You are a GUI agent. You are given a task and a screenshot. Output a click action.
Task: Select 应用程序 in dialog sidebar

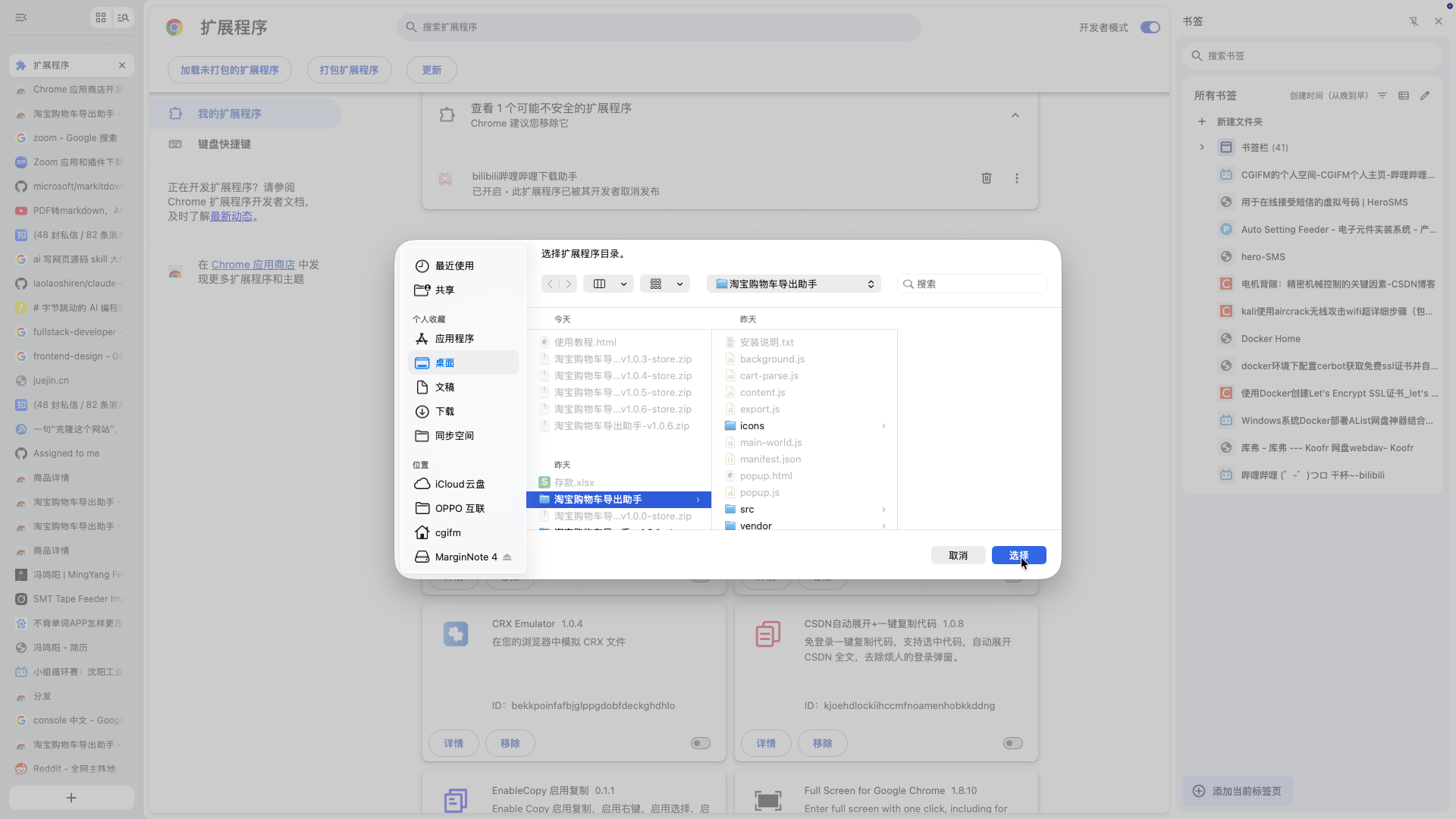tap(463, 338)
